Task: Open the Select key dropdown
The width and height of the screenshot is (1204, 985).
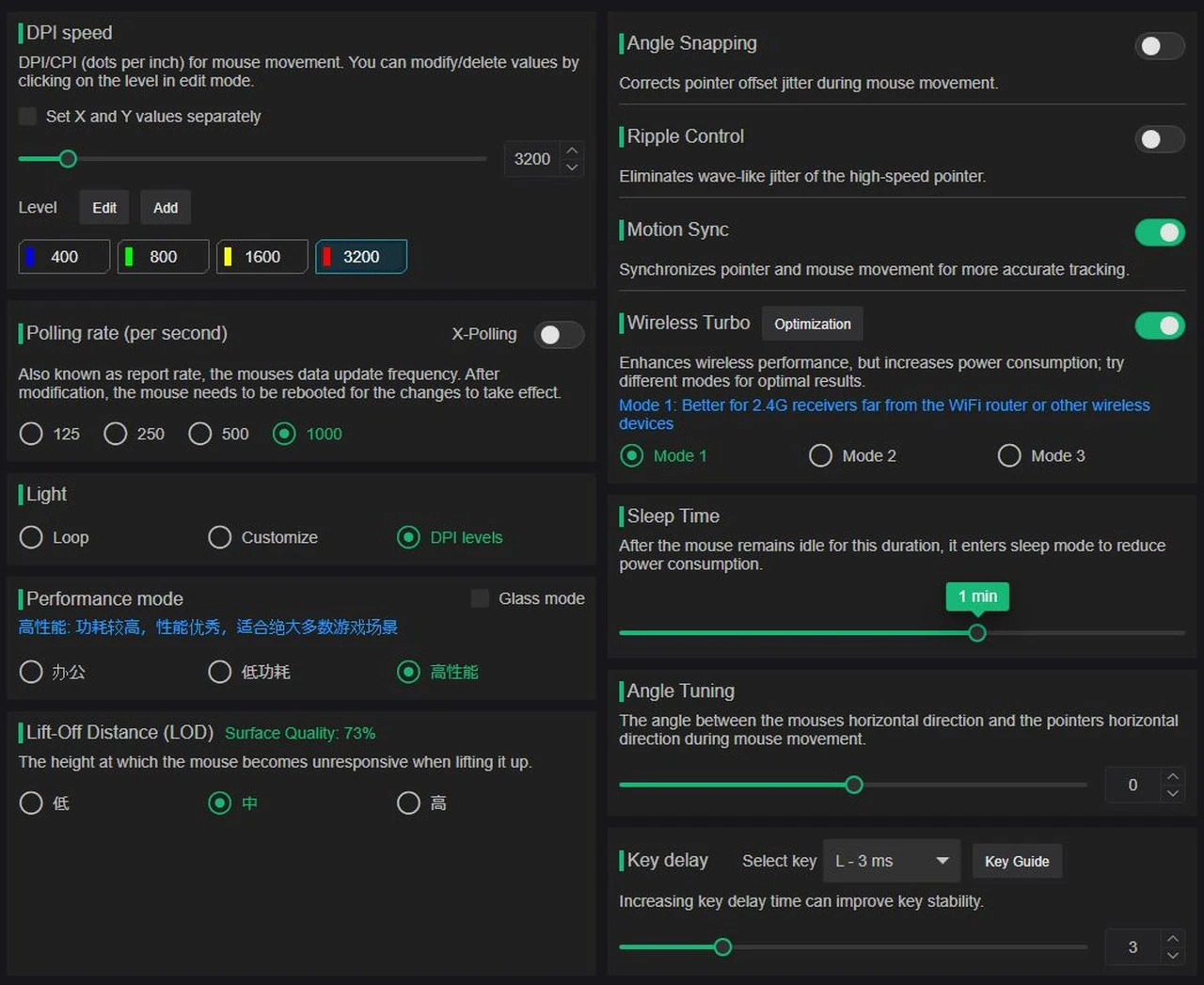Action: point(891,861)
